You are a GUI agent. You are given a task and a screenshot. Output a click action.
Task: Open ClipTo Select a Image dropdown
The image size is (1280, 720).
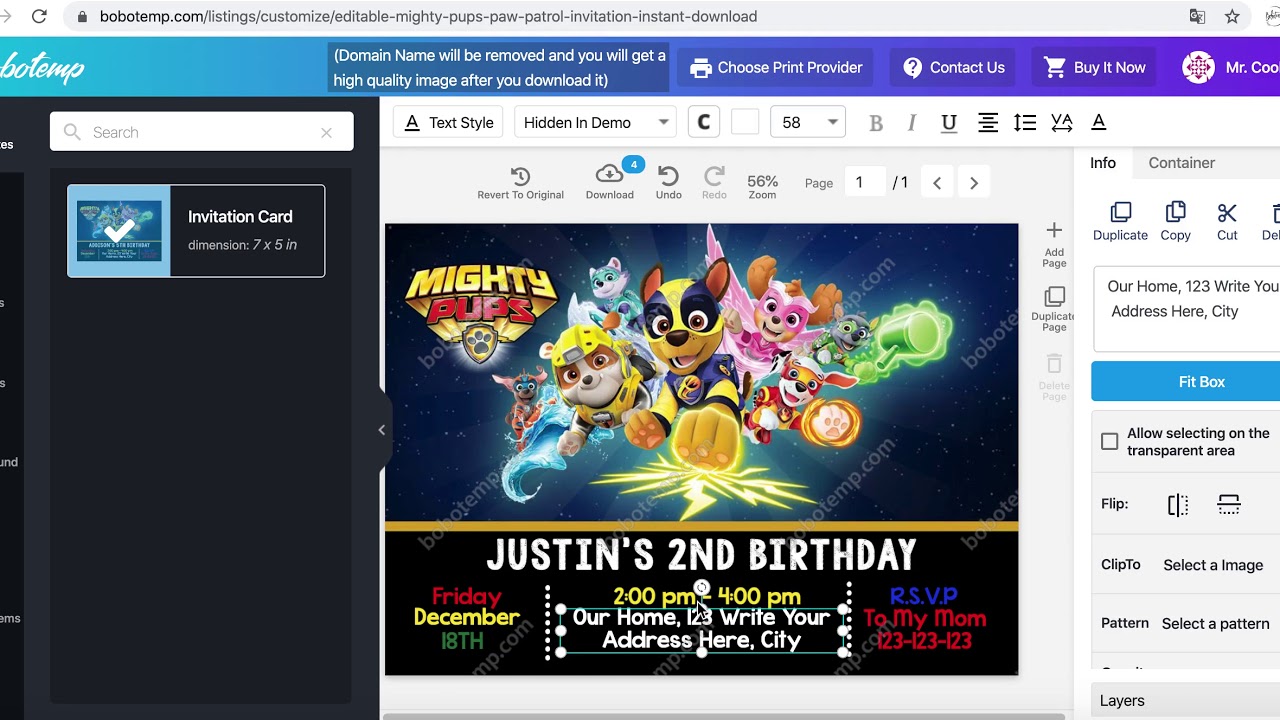(1213, 565)
